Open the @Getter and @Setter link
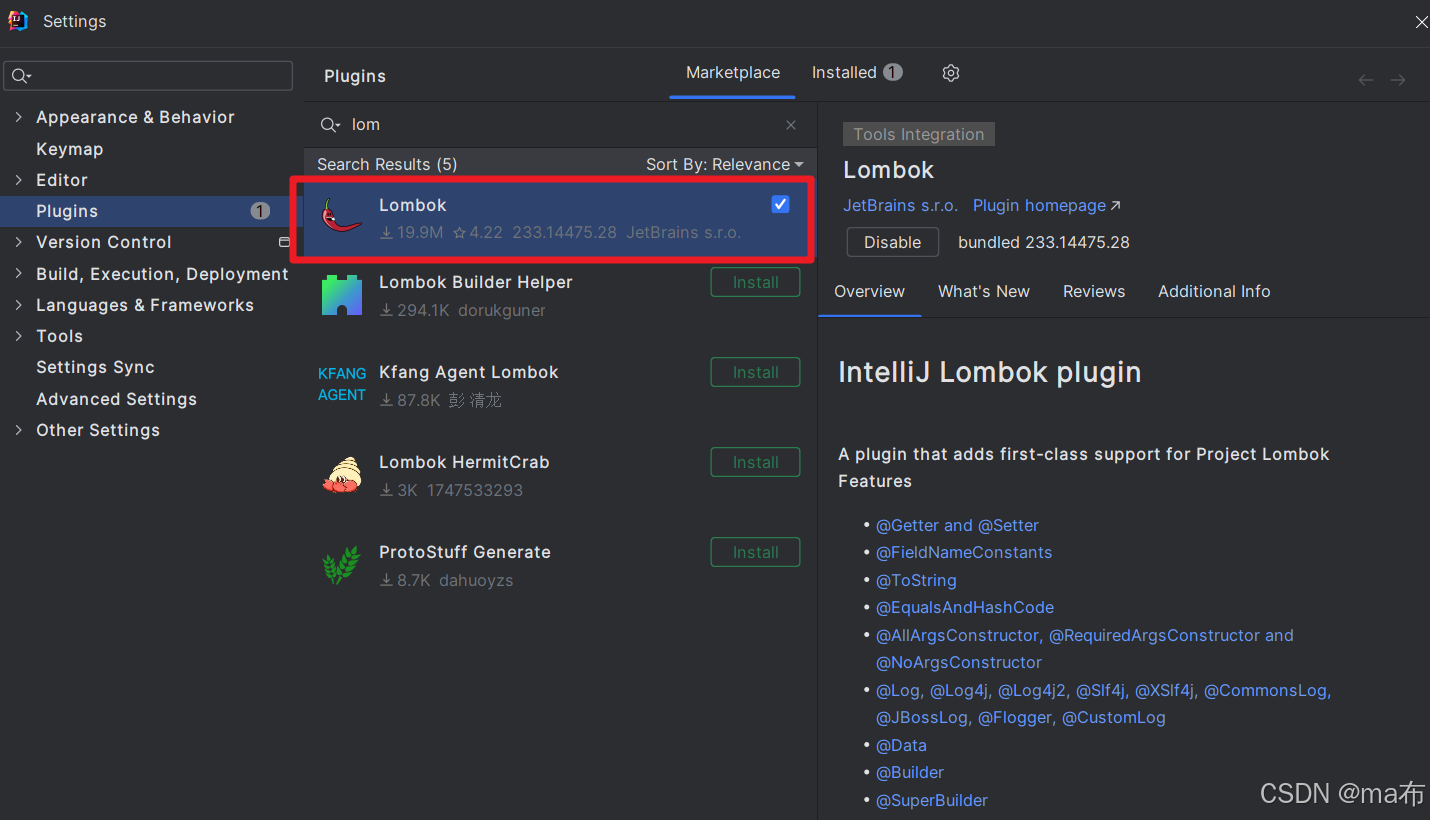1430x820 pixels. (957, 525)
